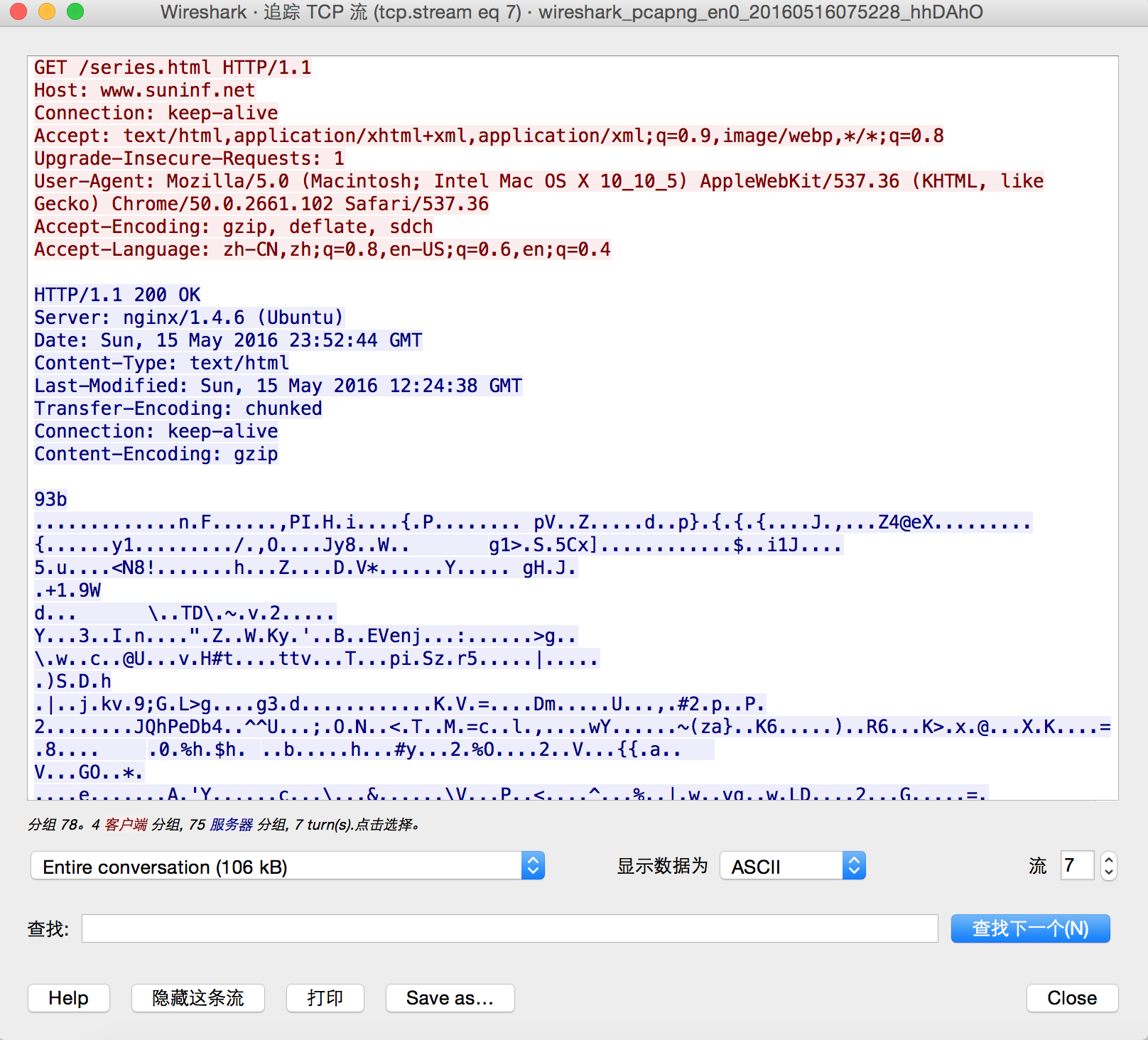Click the green zoom window button

(x=75, y=11)
